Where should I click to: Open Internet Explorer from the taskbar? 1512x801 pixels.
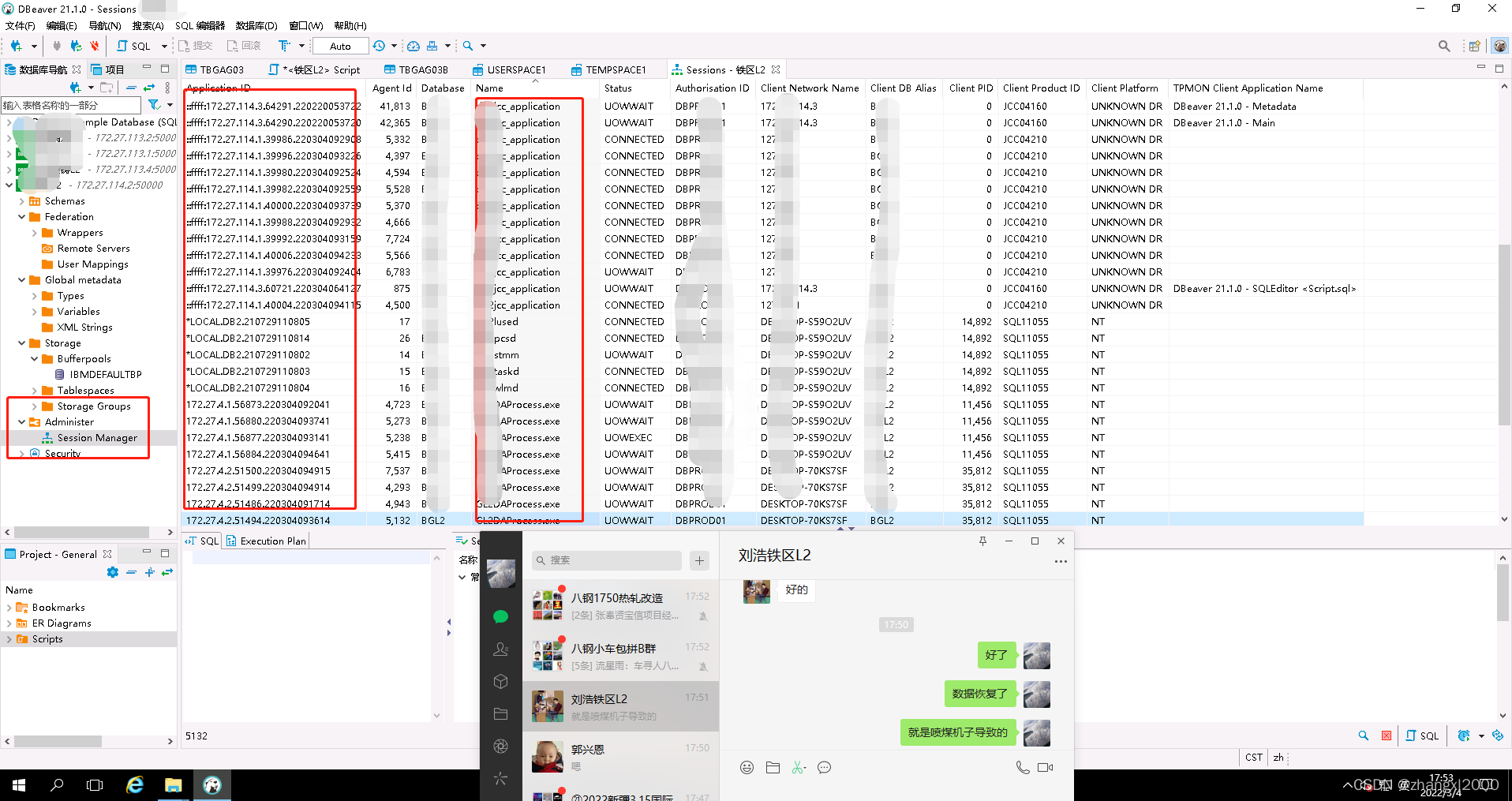[135, 784]
